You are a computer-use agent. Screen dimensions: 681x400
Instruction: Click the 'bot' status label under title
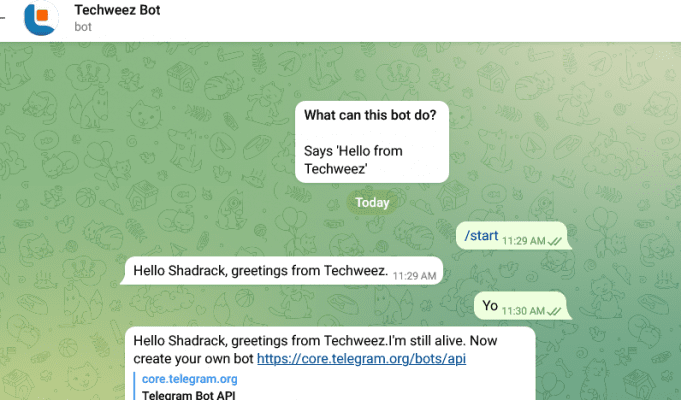click(x=83, y=27)
